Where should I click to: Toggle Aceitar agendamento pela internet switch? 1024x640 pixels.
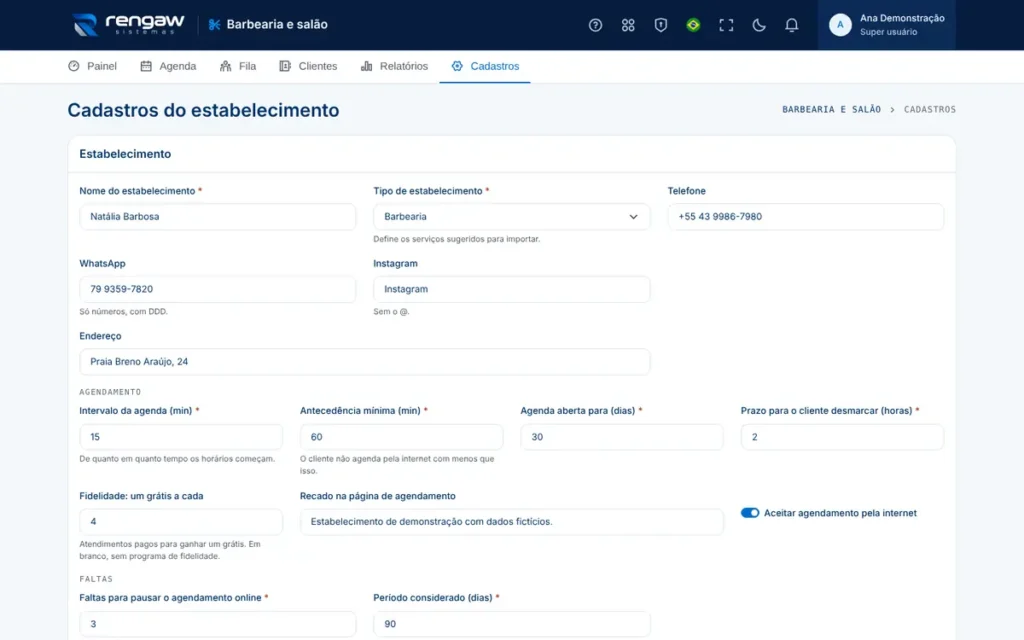750,513
